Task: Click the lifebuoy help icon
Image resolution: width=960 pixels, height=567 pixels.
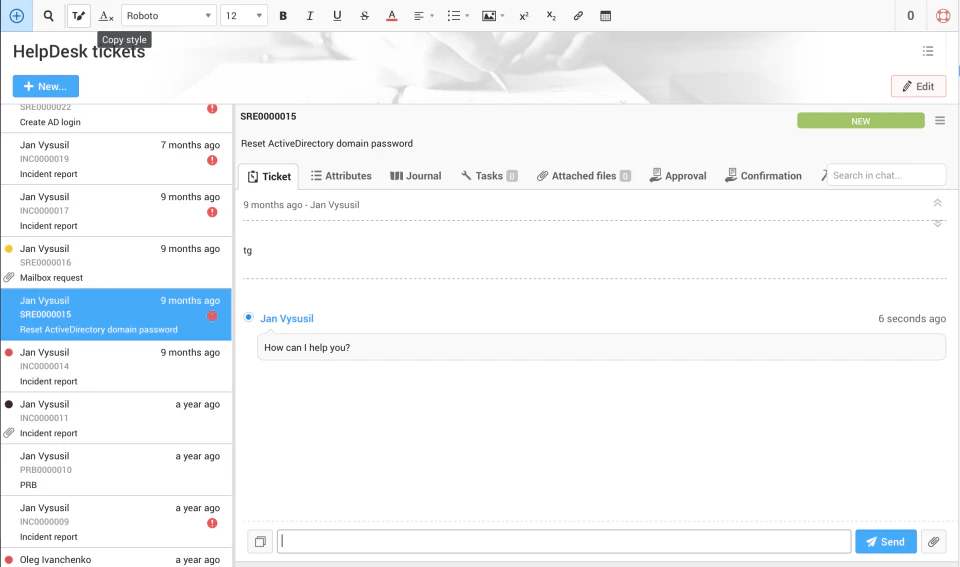Action: click(943, 16)
